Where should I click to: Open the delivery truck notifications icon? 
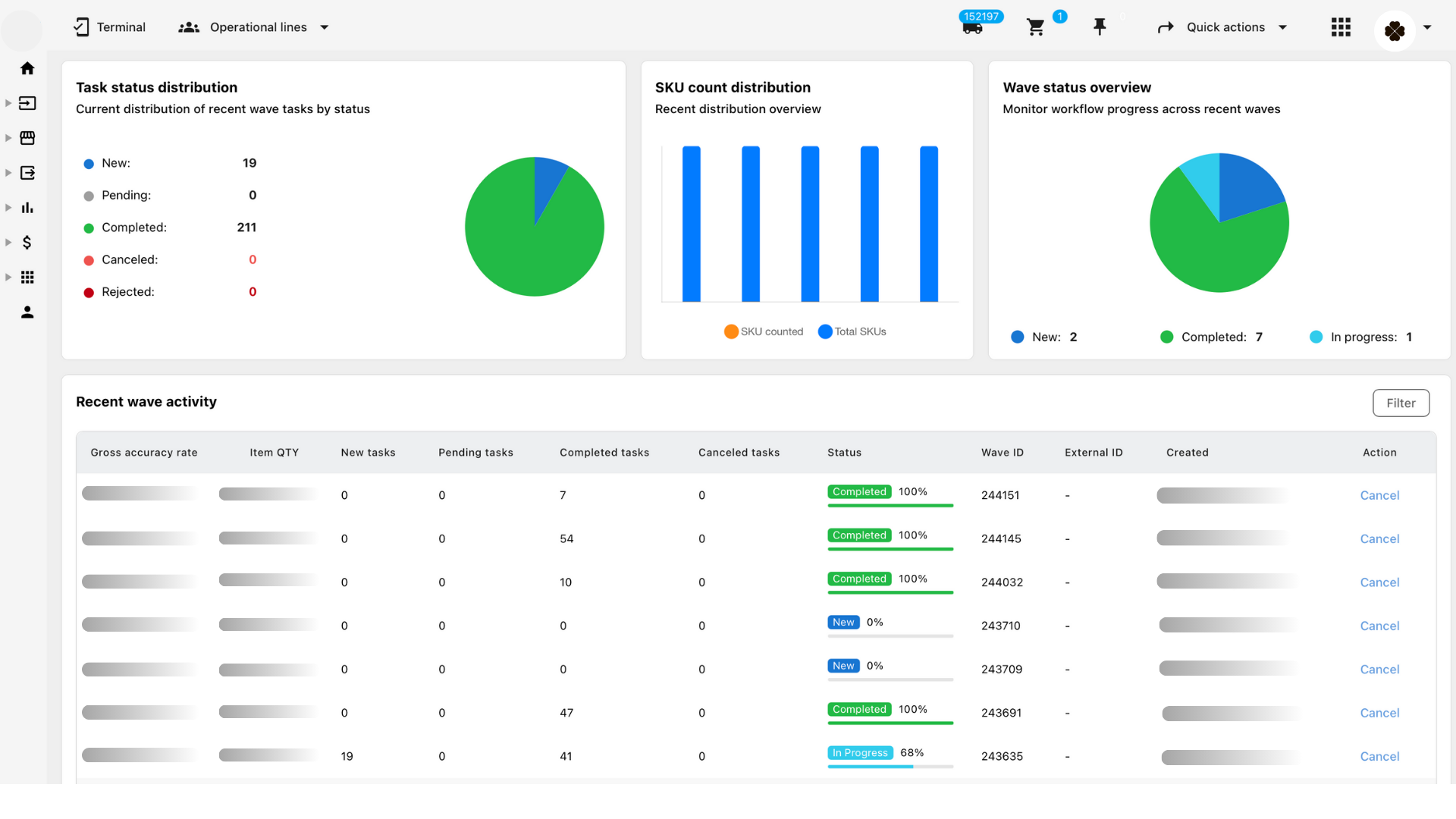point(972,28)
